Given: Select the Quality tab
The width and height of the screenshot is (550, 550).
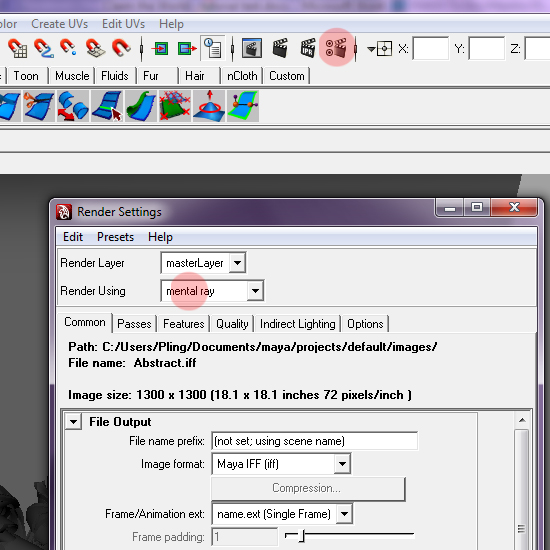Looking at the screenshot, I should [x=232, y=323].
